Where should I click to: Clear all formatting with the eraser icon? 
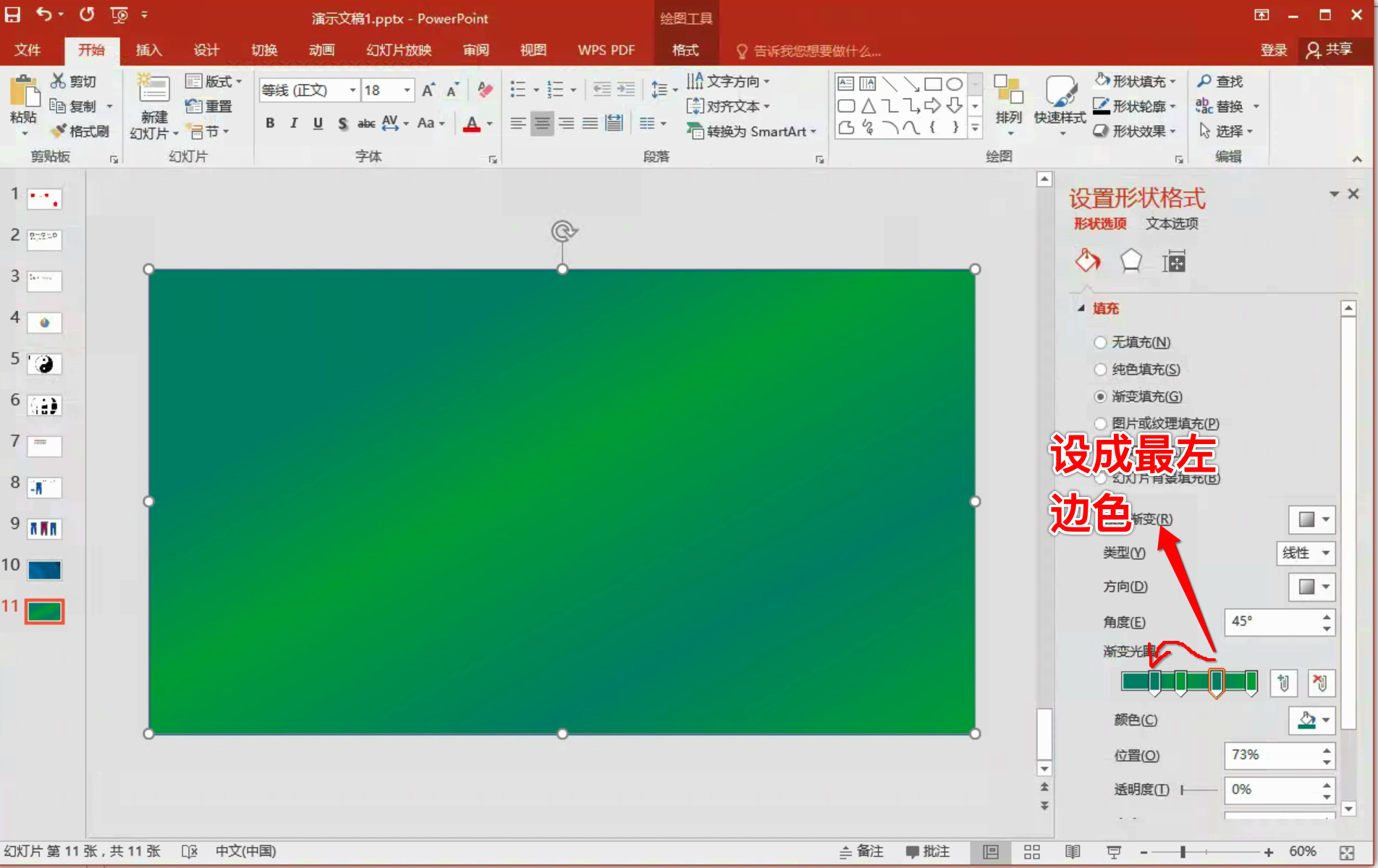(x=486, y=90)
